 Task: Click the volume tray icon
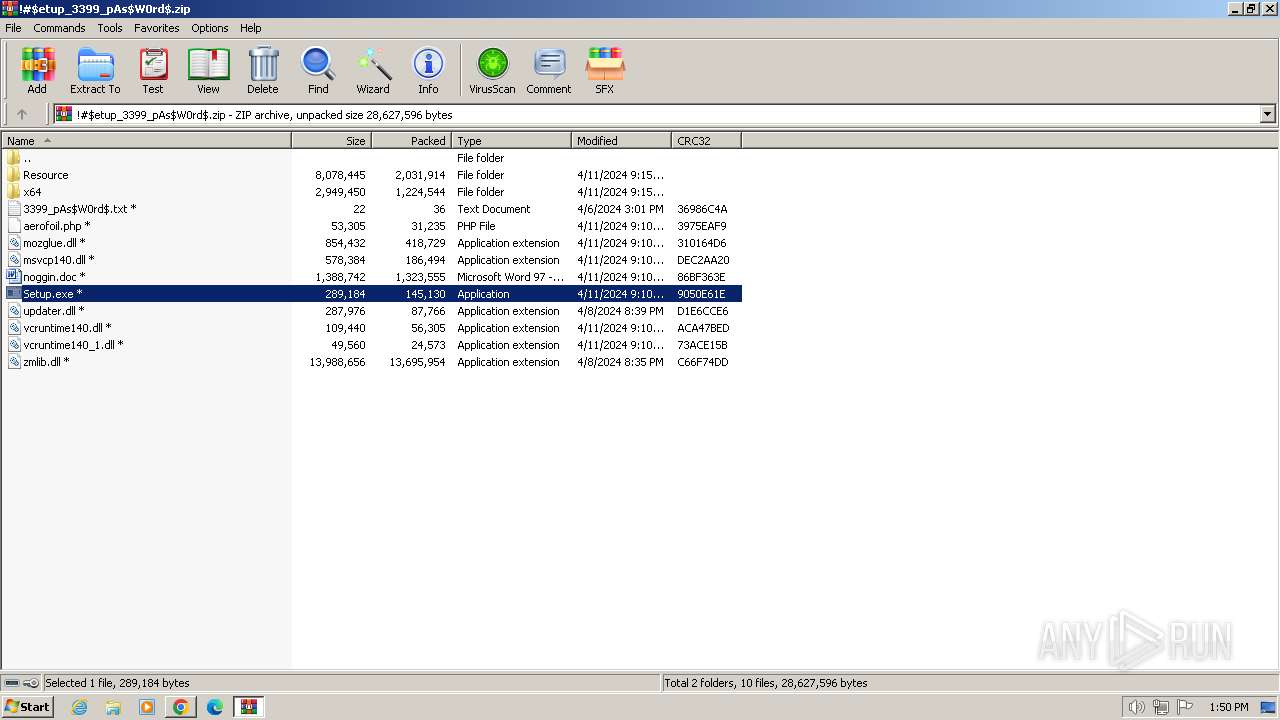point(1136,707)
